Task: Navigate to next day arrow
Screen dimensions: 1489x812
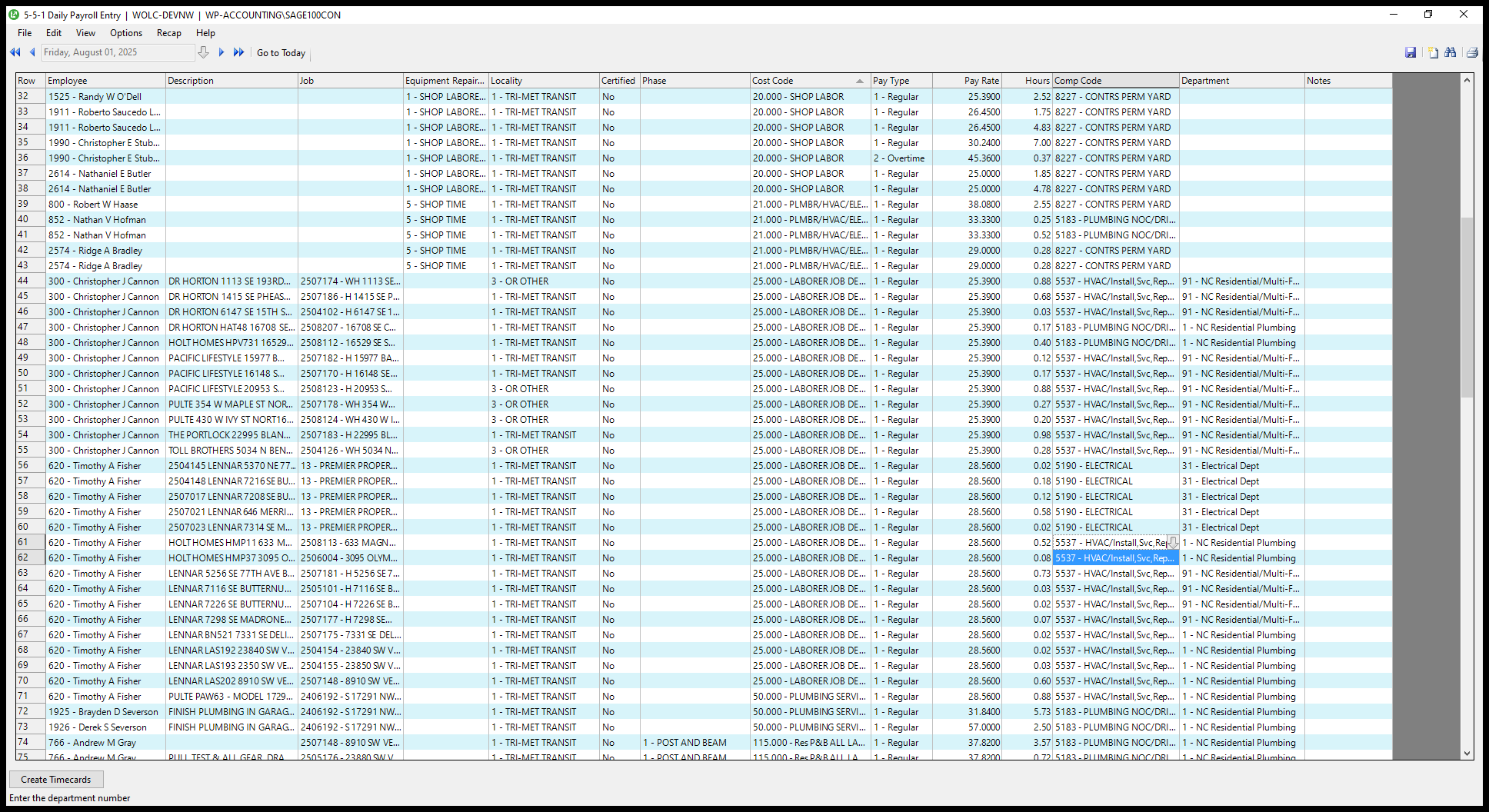Action: pyautogui.click(x=222, y=52)
